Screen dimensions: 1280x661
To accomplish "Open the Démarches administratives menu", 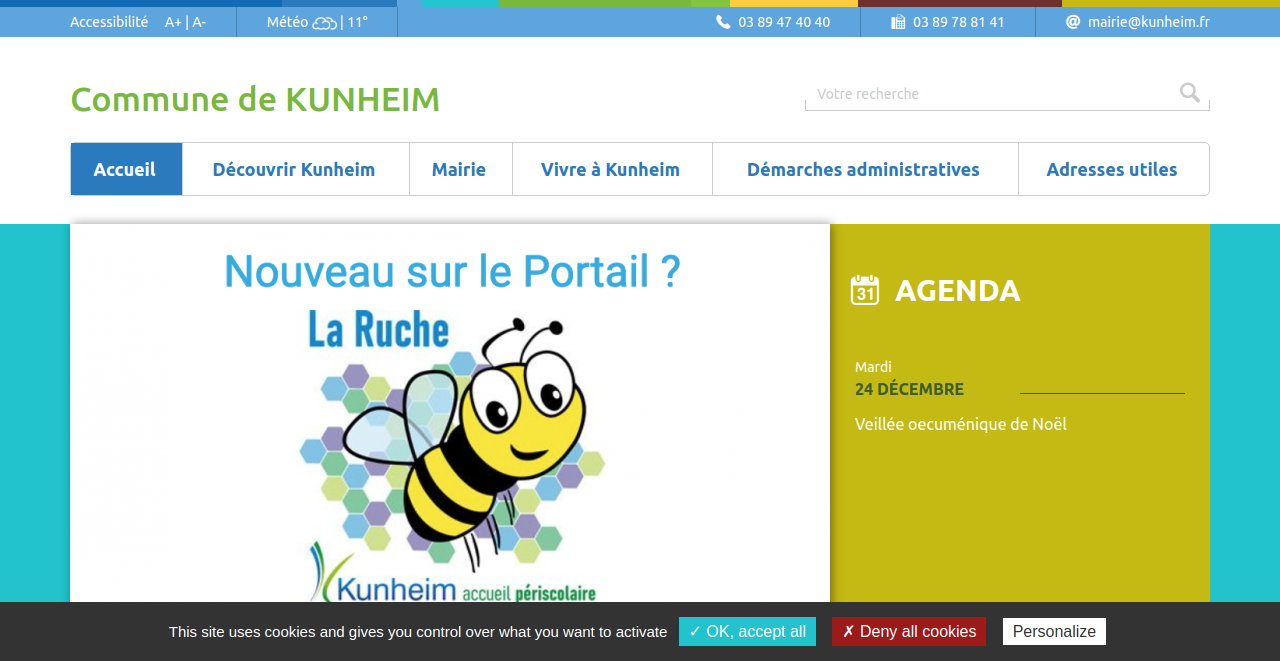I will (x=865, y=169).
